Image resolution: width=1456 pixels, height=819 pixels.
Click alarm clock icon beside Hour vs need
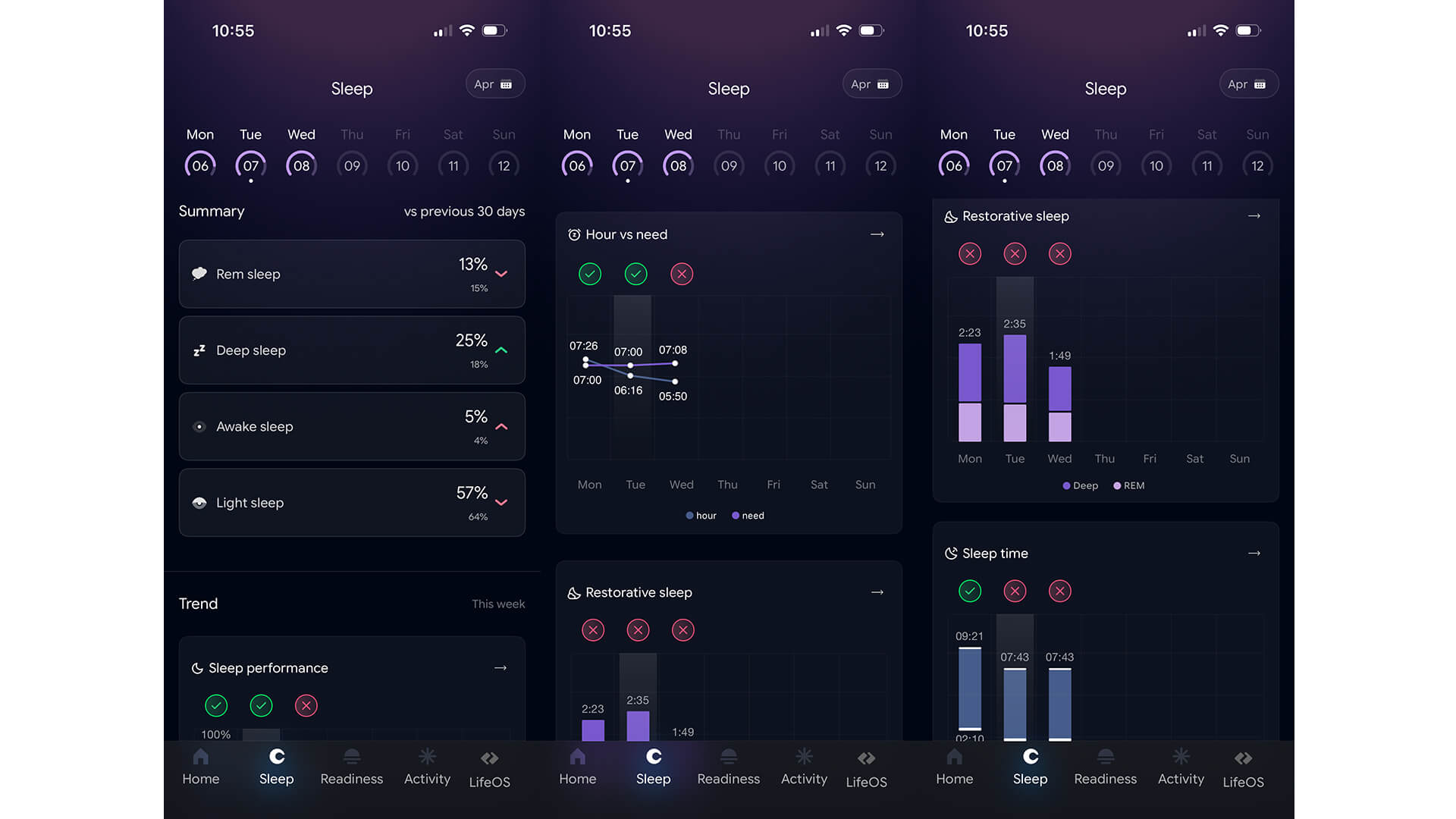click(574, 235)
